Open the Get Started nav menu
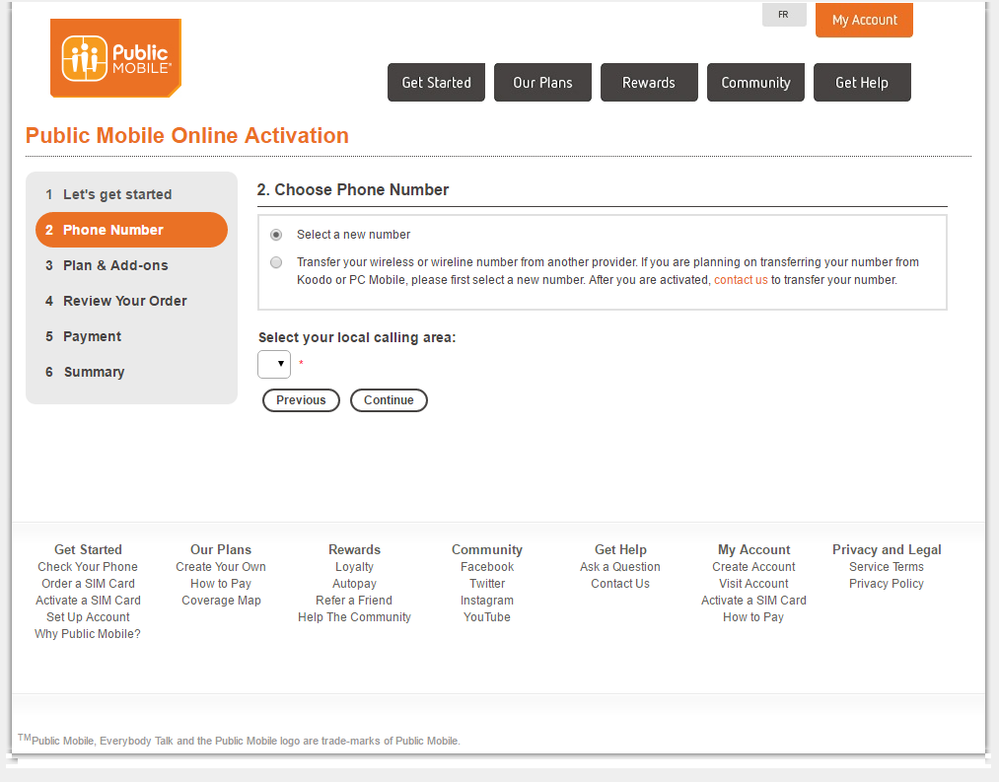This screenshot has width=999, height=782. [436, 83]
